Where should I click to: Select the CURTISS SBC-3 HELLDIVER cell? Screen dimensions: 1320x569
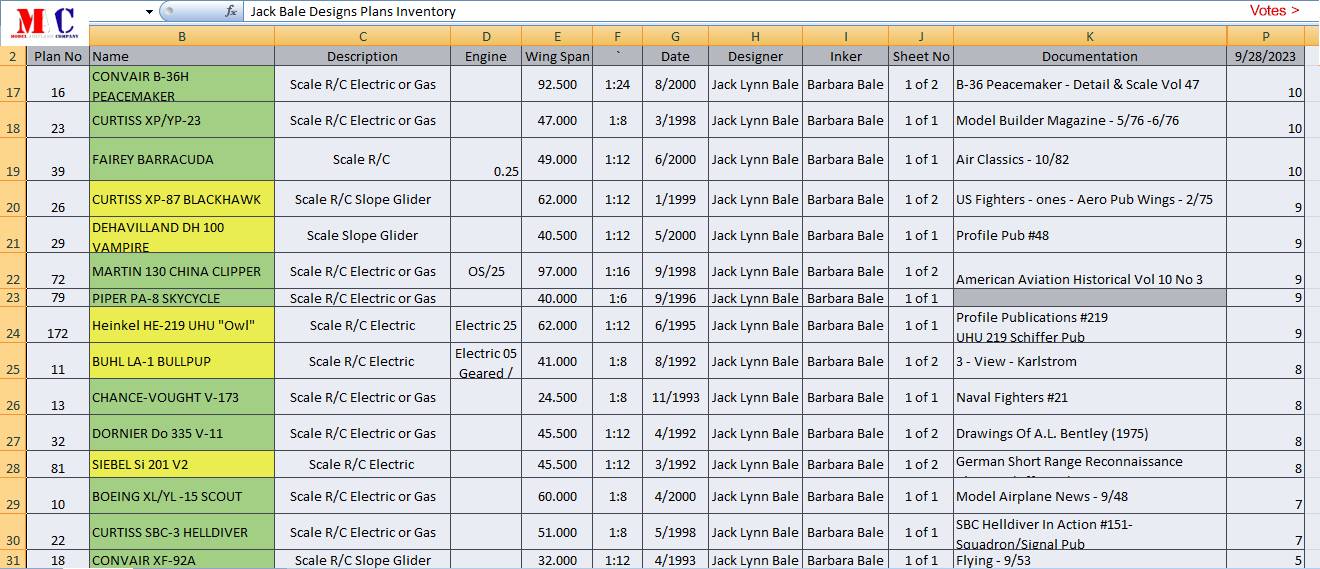point(182,532)
